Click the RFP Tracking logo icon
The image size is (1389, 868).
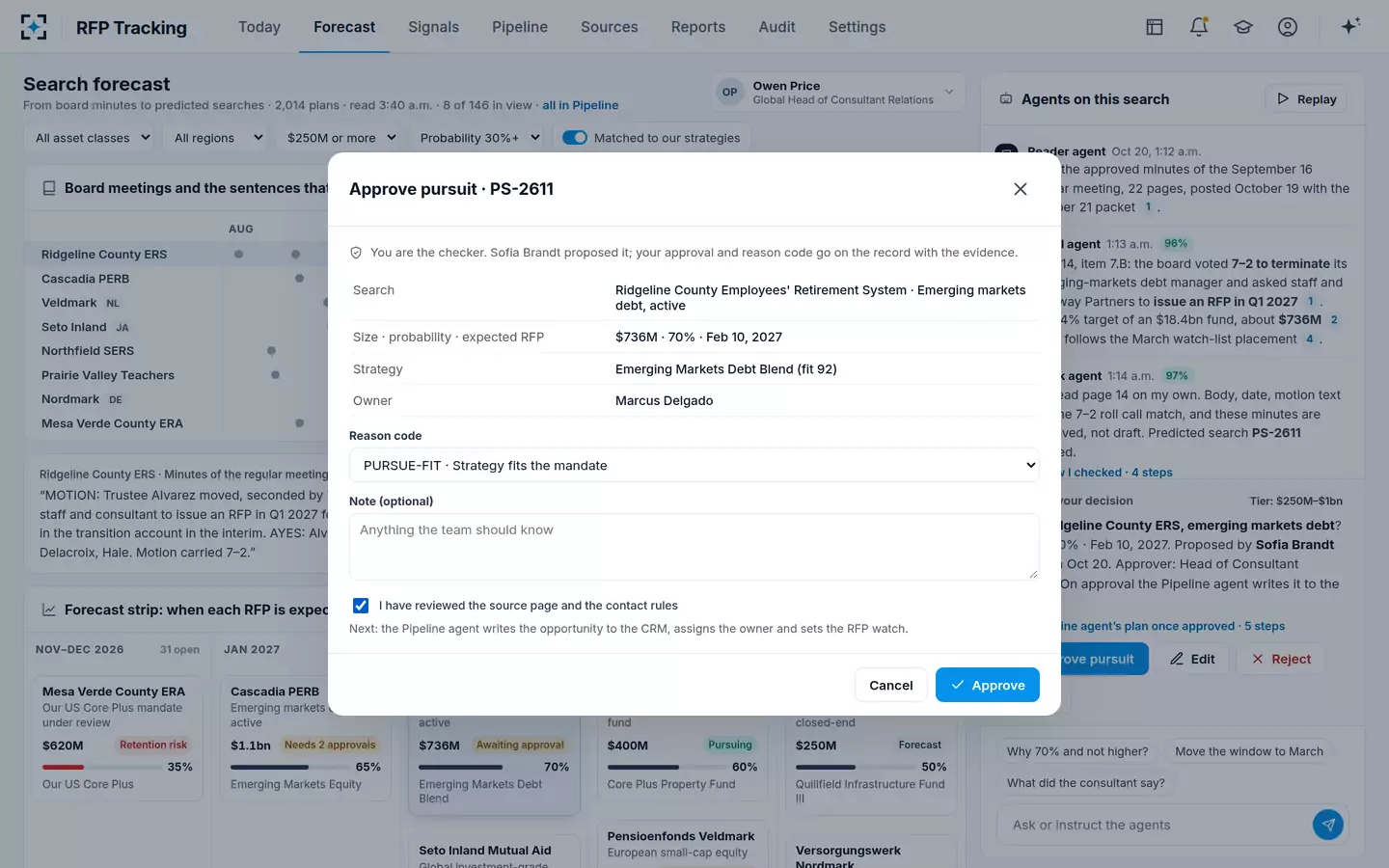point(34,27)
